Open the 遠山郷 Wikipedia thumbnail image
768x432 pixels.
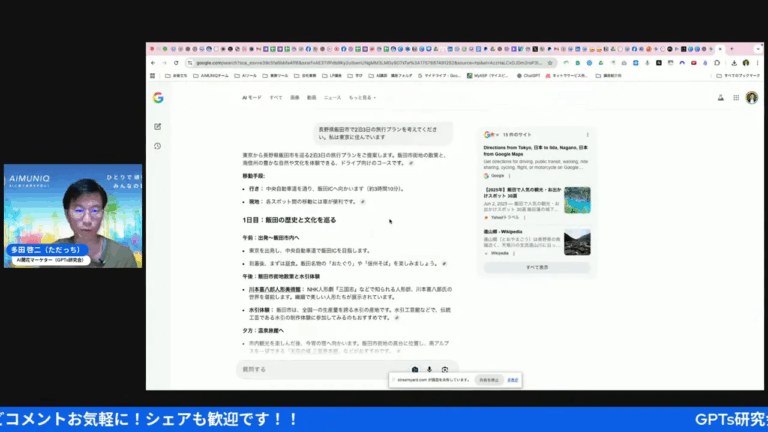point(577,242)
